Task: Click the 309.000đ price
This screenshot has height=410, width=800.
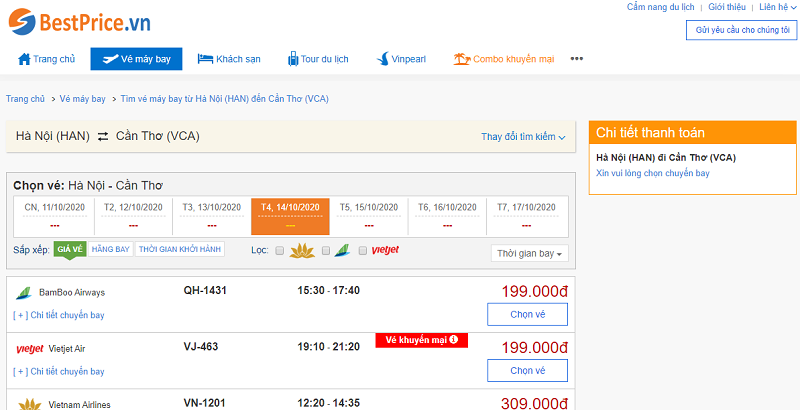Action: pos(535,403)
